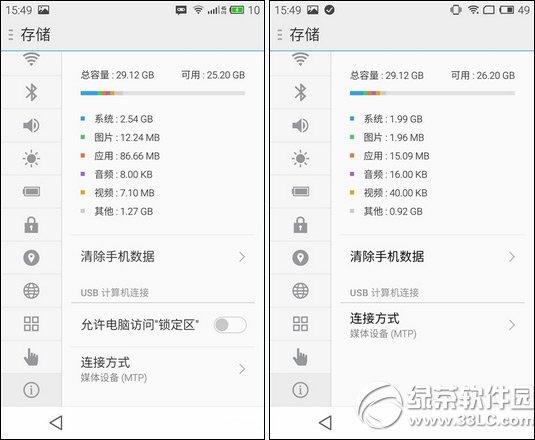535x440 pixels.
Task: Open 清除手机数据 in right screenshot
Action: 432,257
